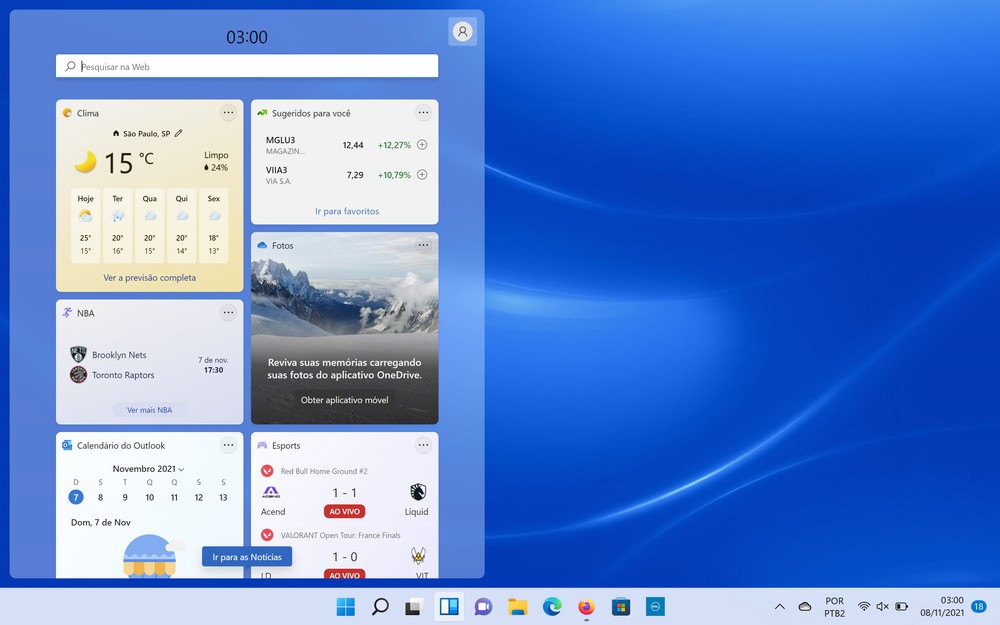Open the Clima widget options menu
Screen dimensions: 1000x625
tap(228, 113)
